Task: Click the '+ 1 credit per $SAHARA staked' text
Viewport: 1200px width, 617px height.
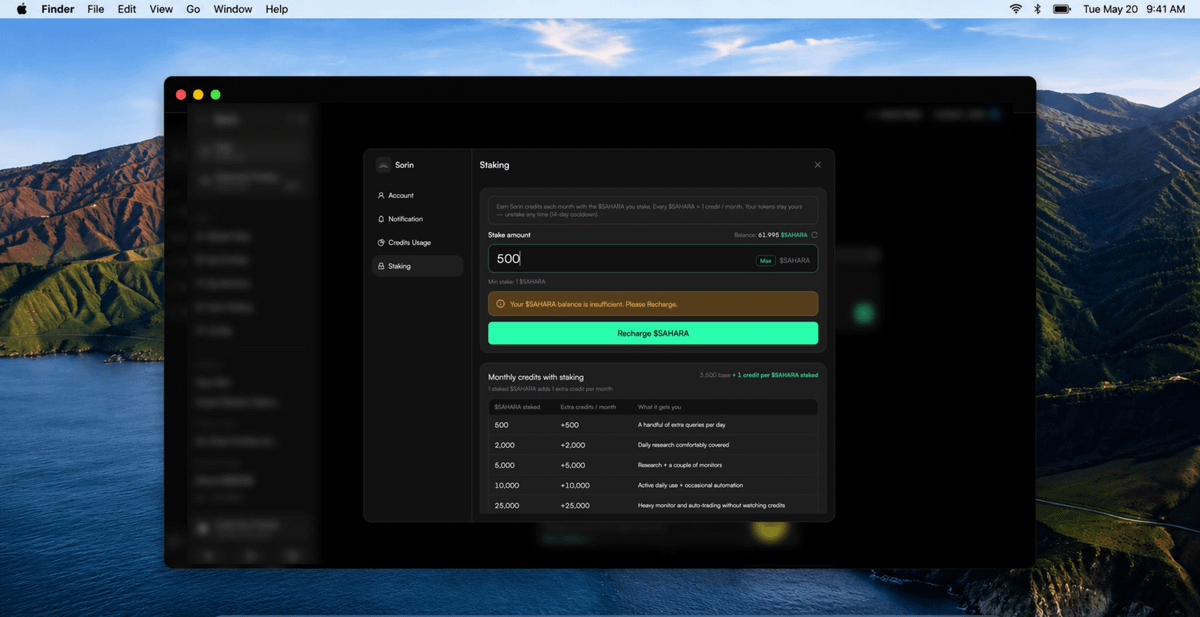Action: (x=775, y=375)
